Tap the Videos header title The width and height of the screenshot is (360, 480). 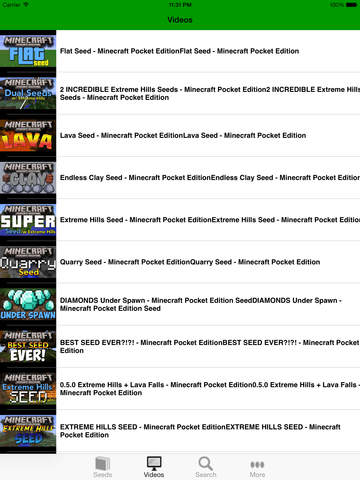[x=180, y=20]
